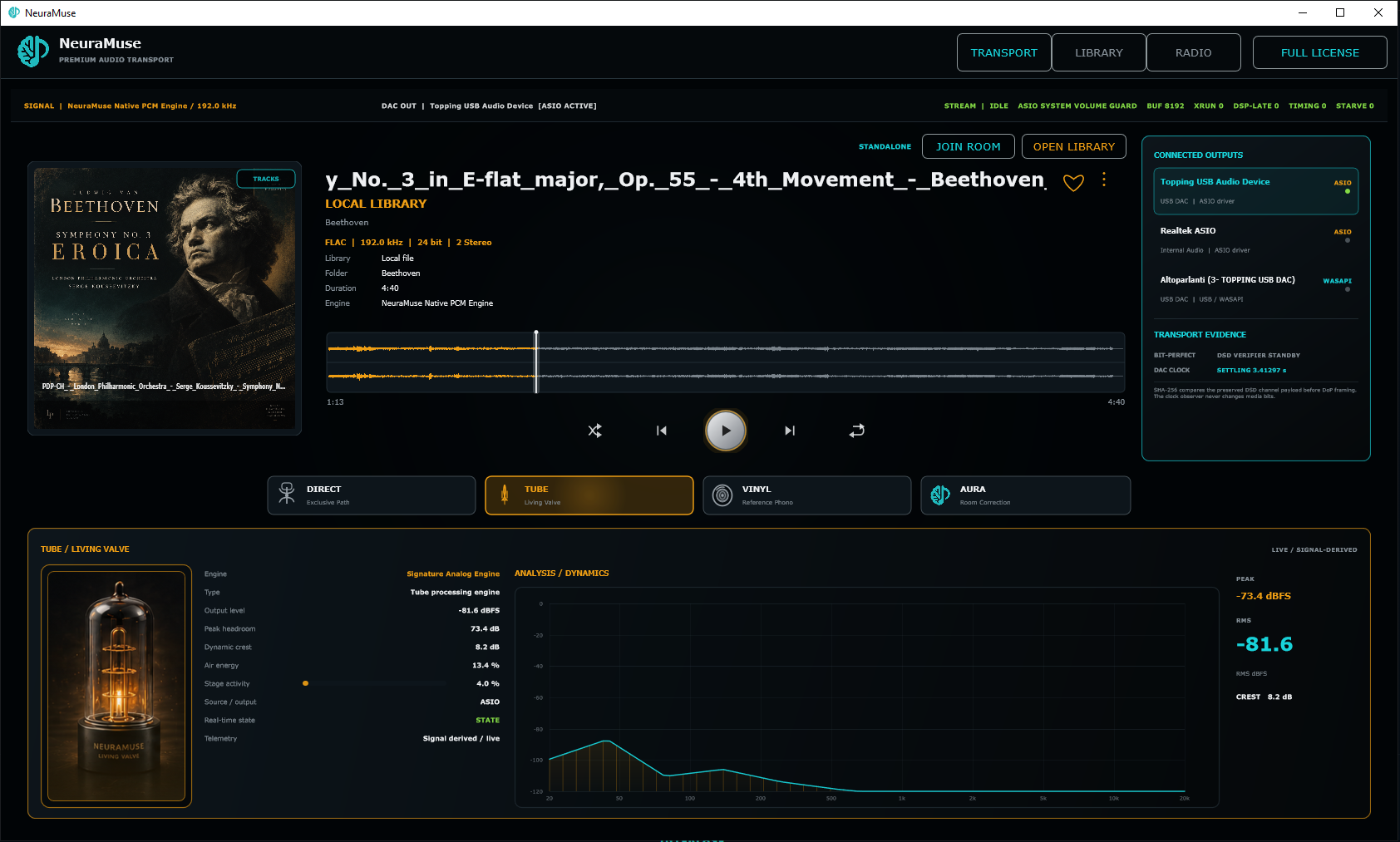Toggle shuffle playback
This screenshot has width=1400, height=842.
click(595, 431)
